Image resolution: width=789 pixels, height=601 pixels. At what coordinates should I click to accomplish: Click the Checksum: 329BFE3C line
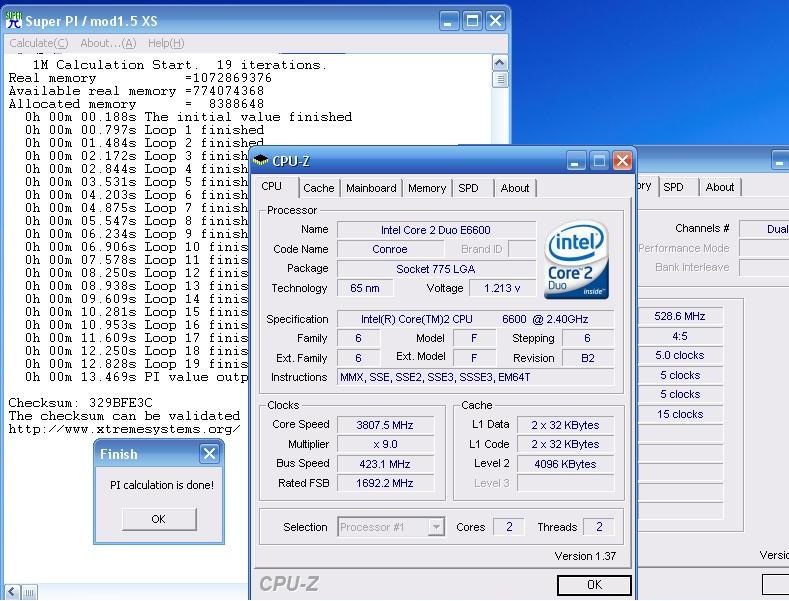(80, 403)
